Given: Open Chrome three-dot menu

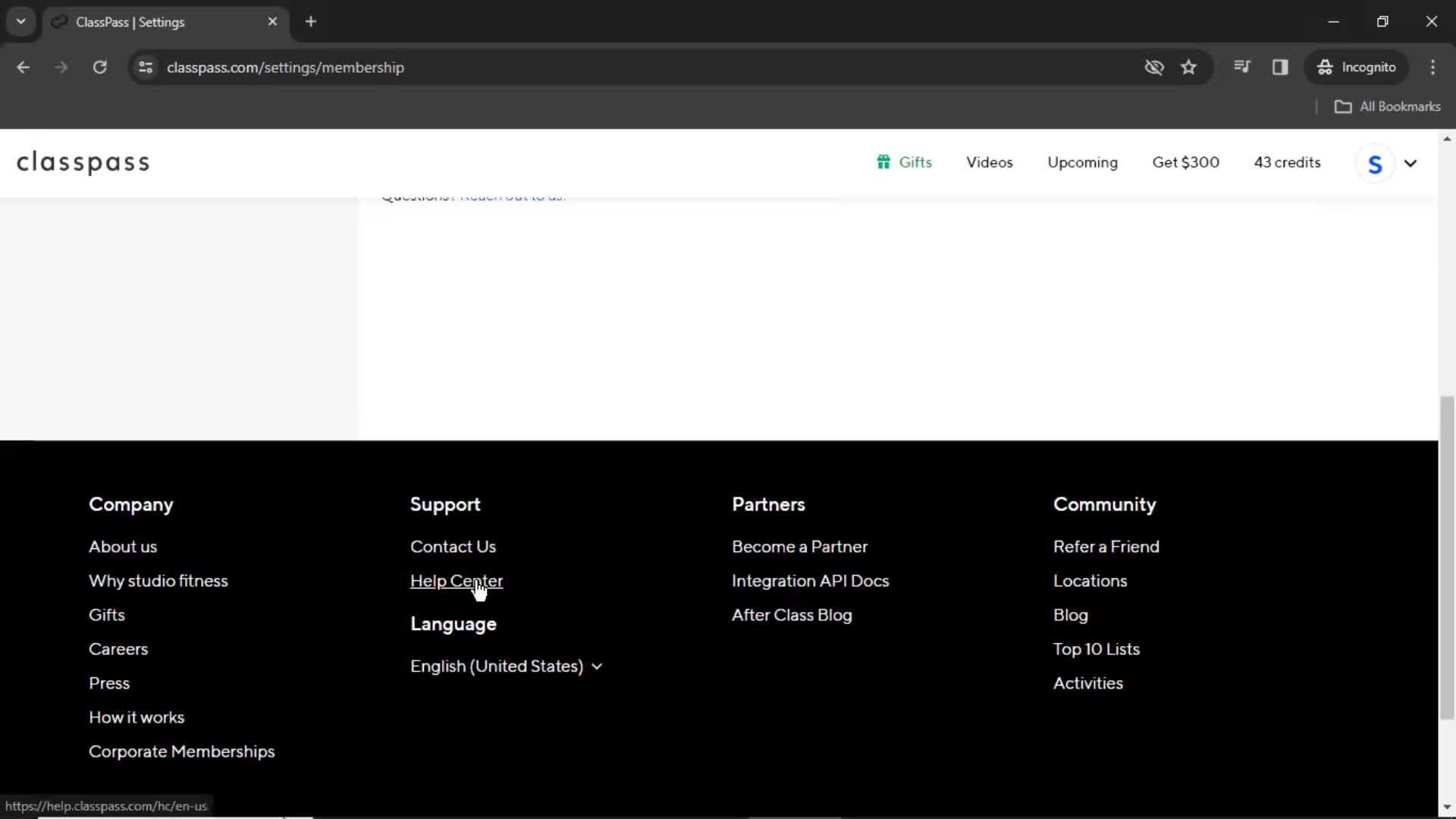Looking at the screenshot, I should tap(1432, 67).
